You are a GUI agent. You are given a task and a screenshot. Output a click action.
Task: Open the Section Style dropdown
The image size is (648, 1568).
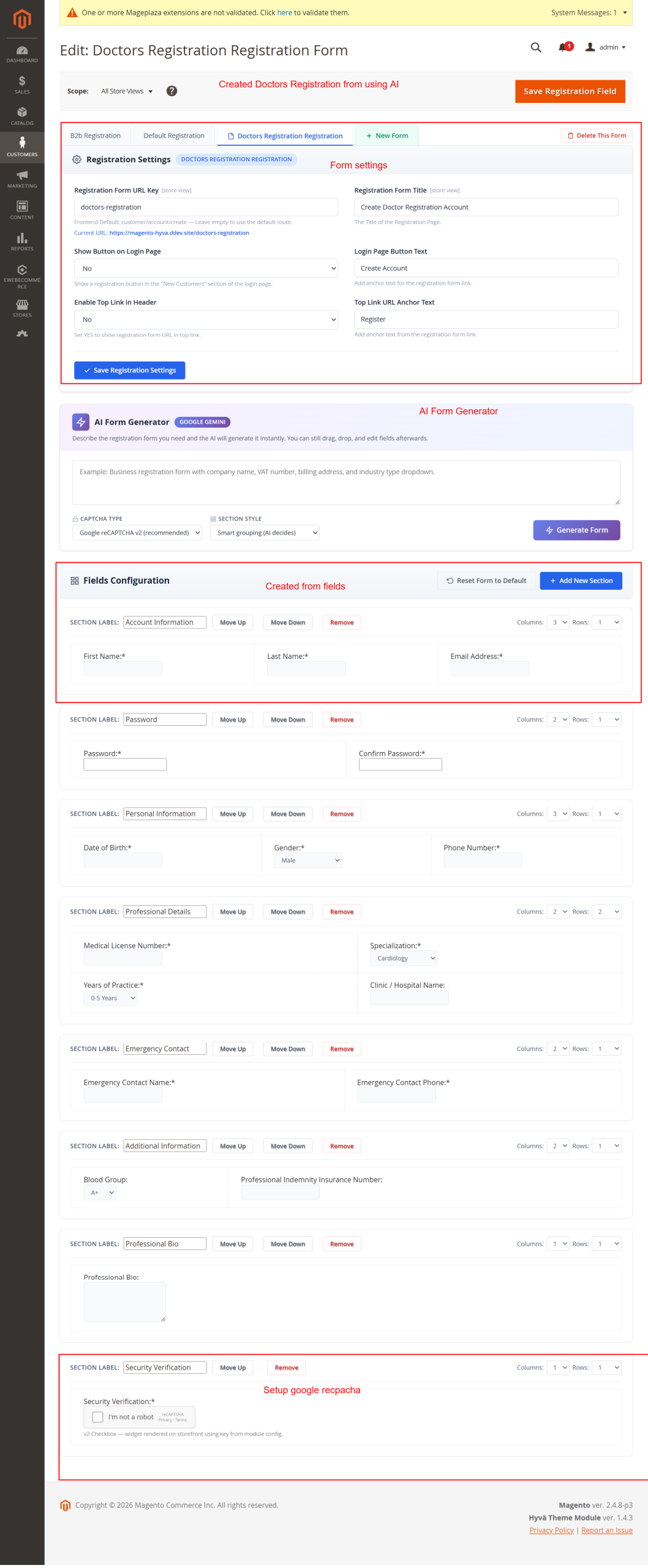[x=265, y=533]
